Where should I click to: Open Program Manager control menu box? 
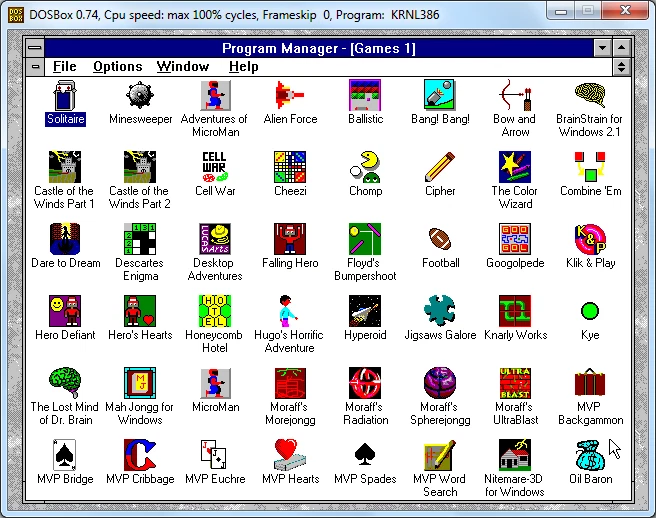click(x=35, y=48)
